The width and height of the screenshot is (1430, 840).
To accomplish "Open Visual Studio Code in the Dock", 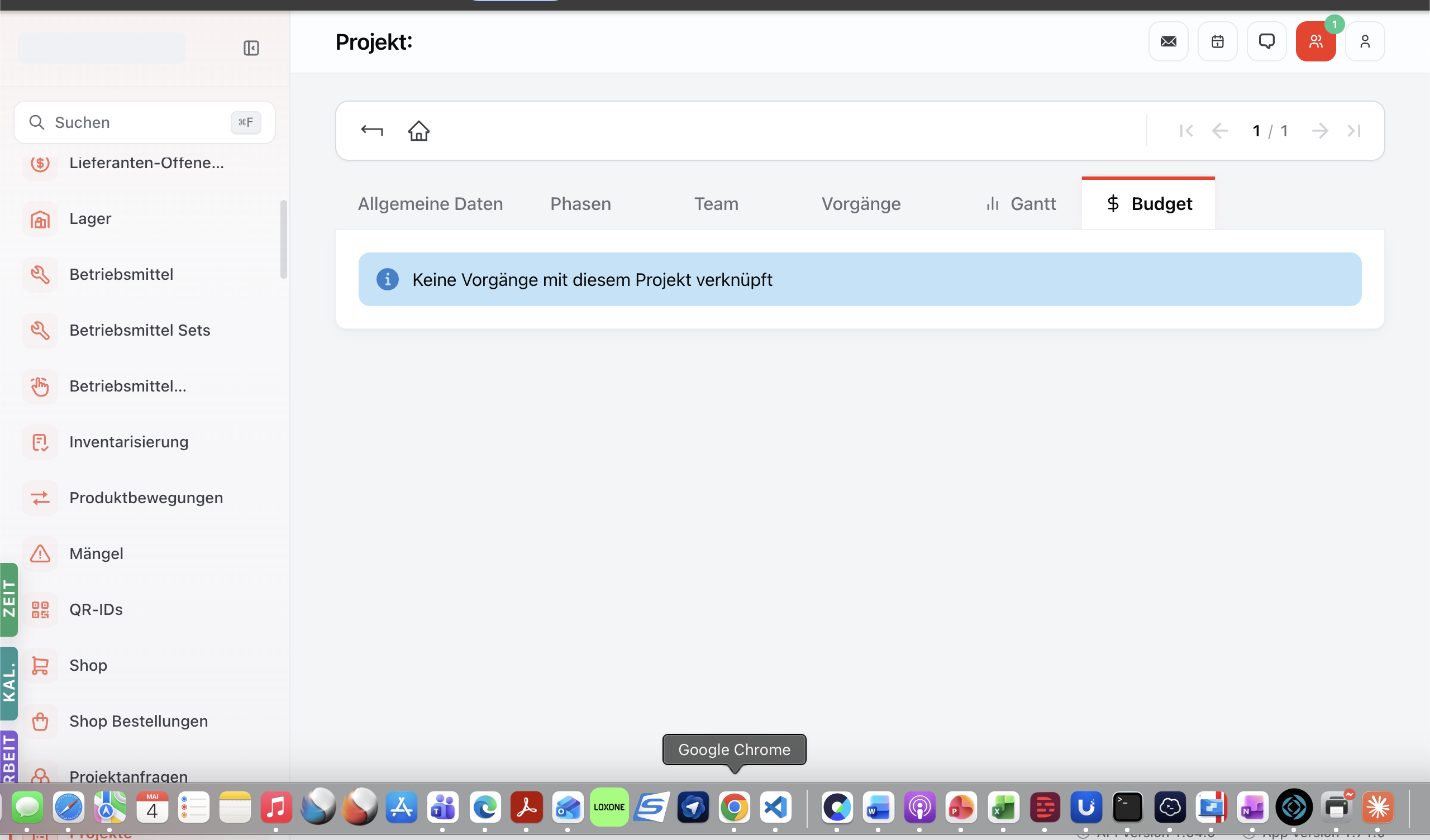I will [776, 807].
